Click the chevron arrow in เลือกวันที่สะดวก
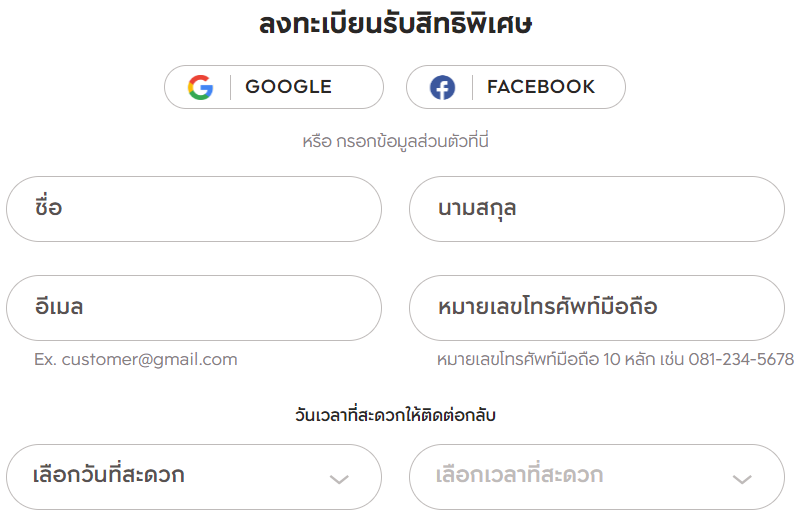Viewport: 800px width, 520px height. click(339, 479)
